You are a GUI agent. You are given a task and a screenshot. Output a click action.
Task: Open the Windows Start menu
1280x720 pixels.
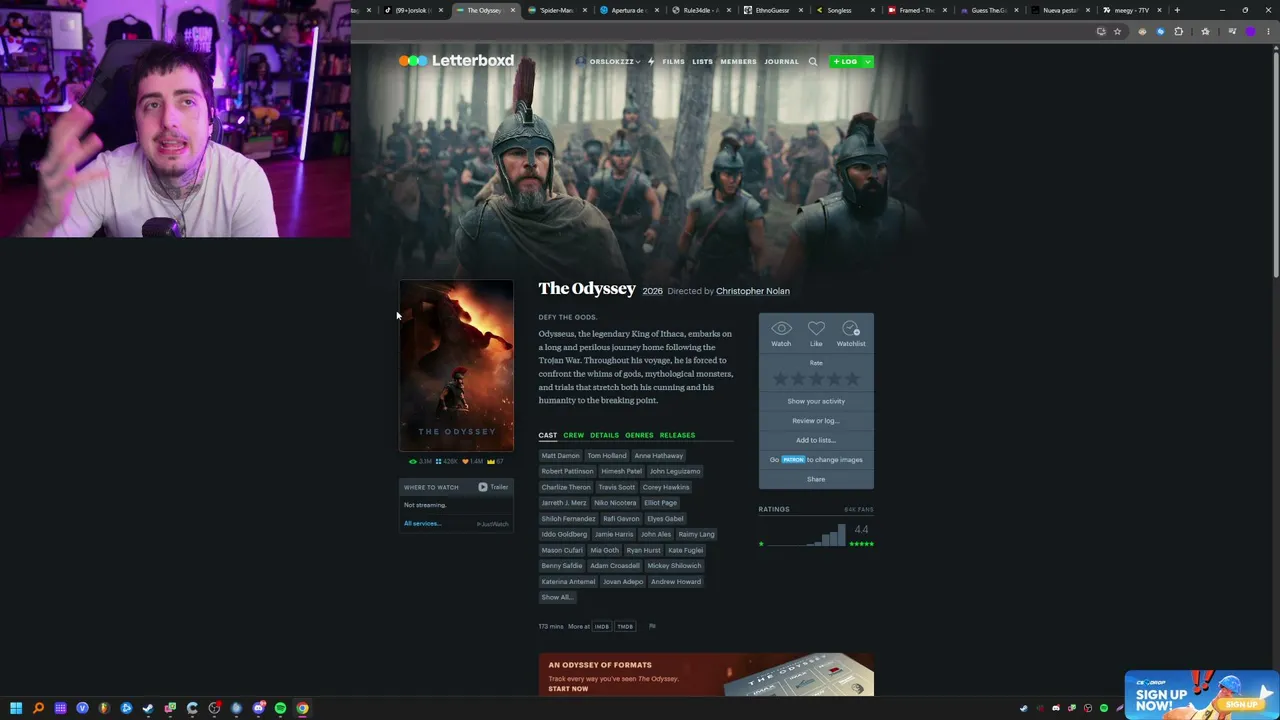coord(16,708)
